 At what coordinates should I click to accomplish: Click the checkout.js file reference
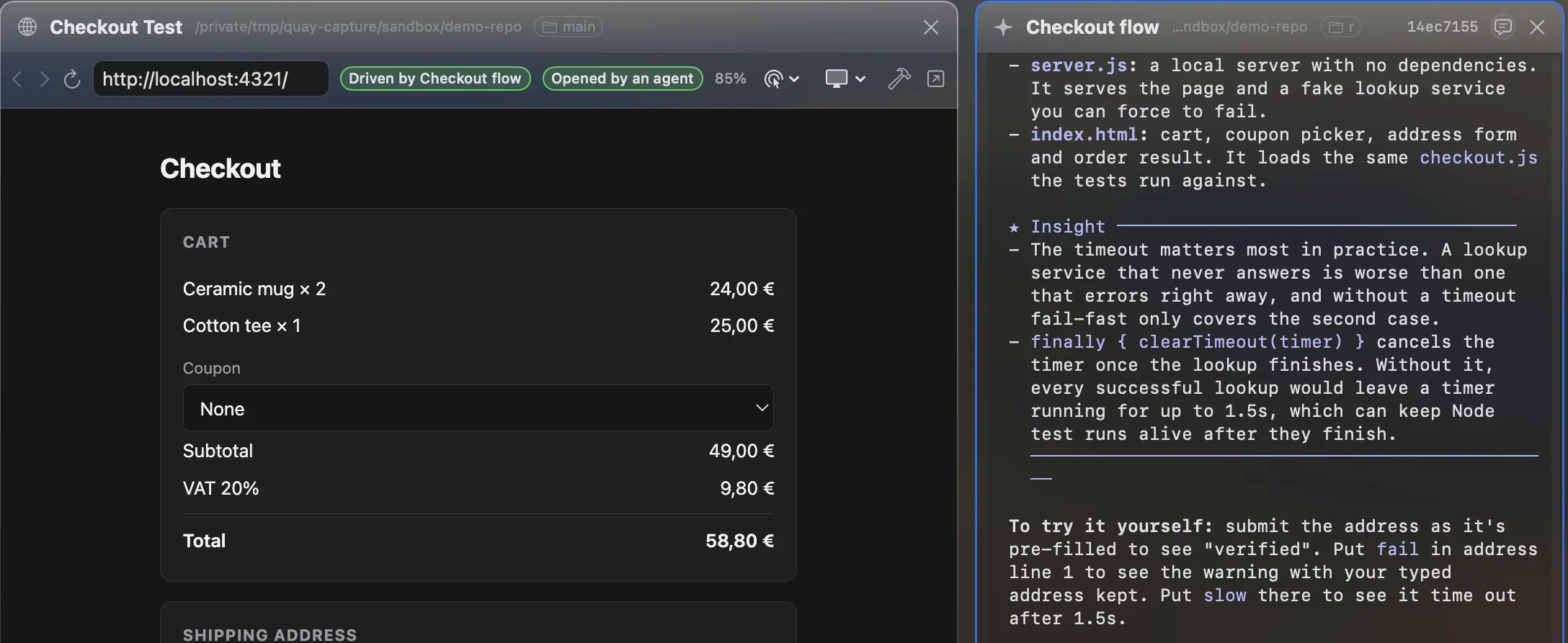(1478, 158)
